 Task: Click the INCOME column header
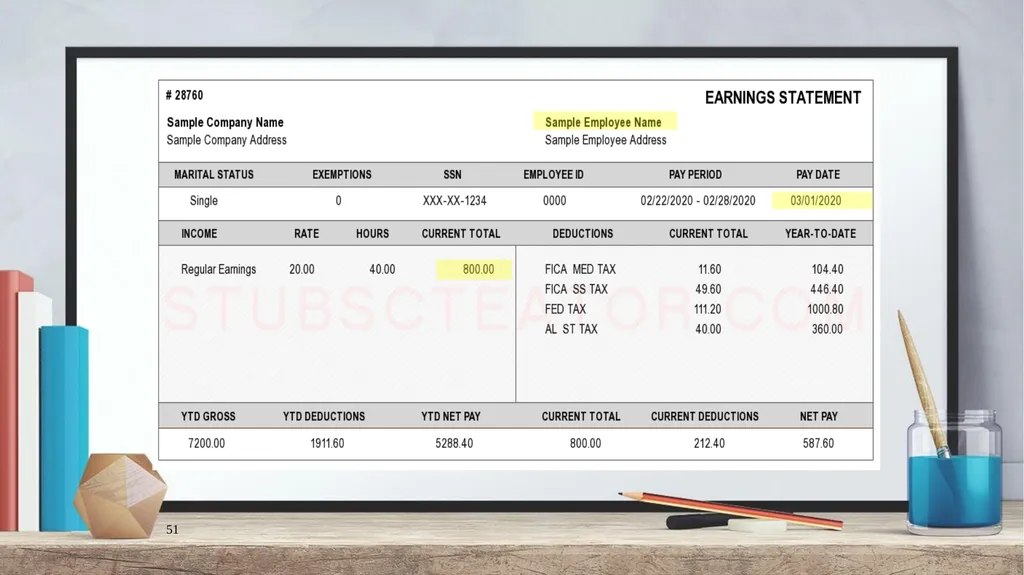click(x=199, y=233)
